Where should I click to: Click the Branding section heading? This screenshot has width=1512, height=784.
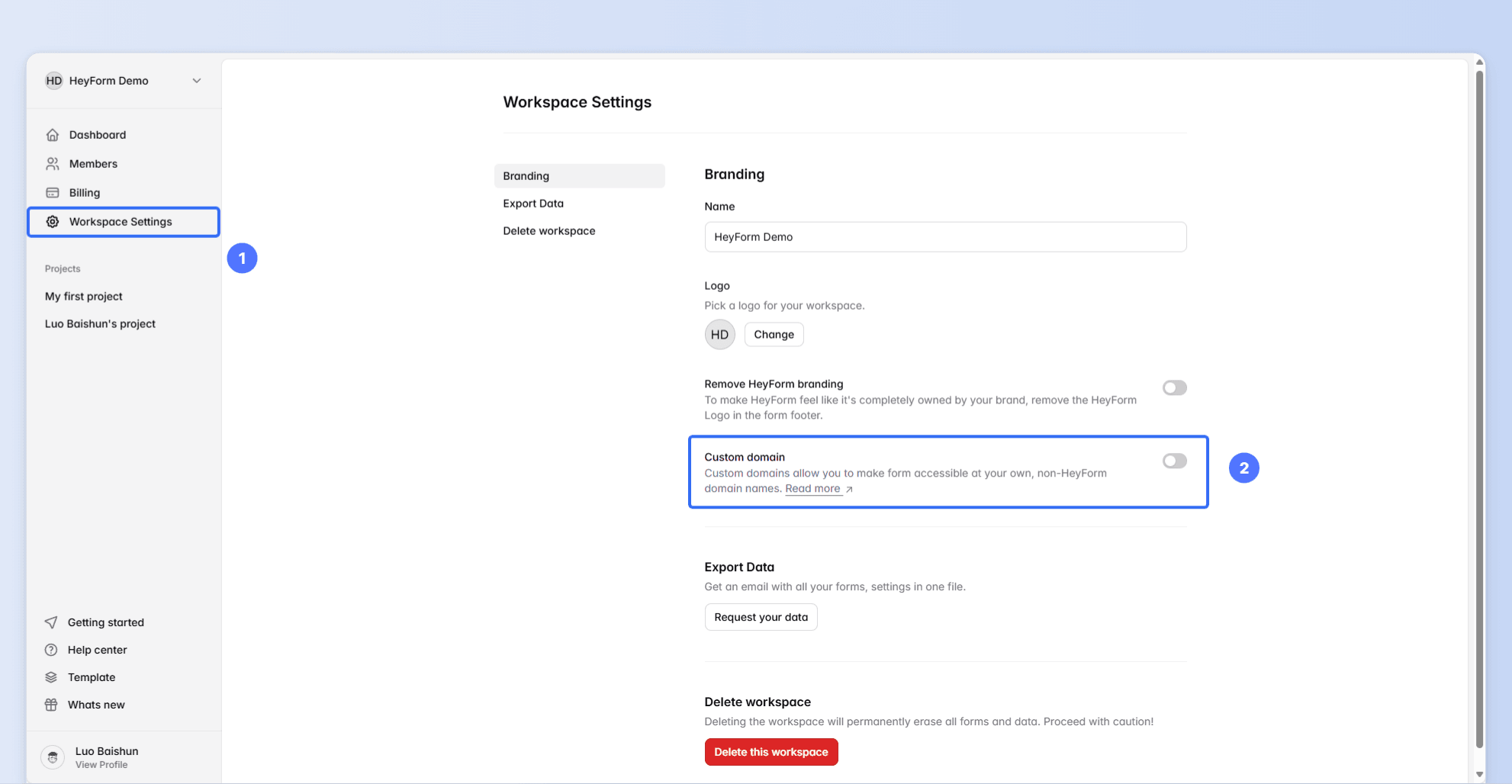point(735,174)
